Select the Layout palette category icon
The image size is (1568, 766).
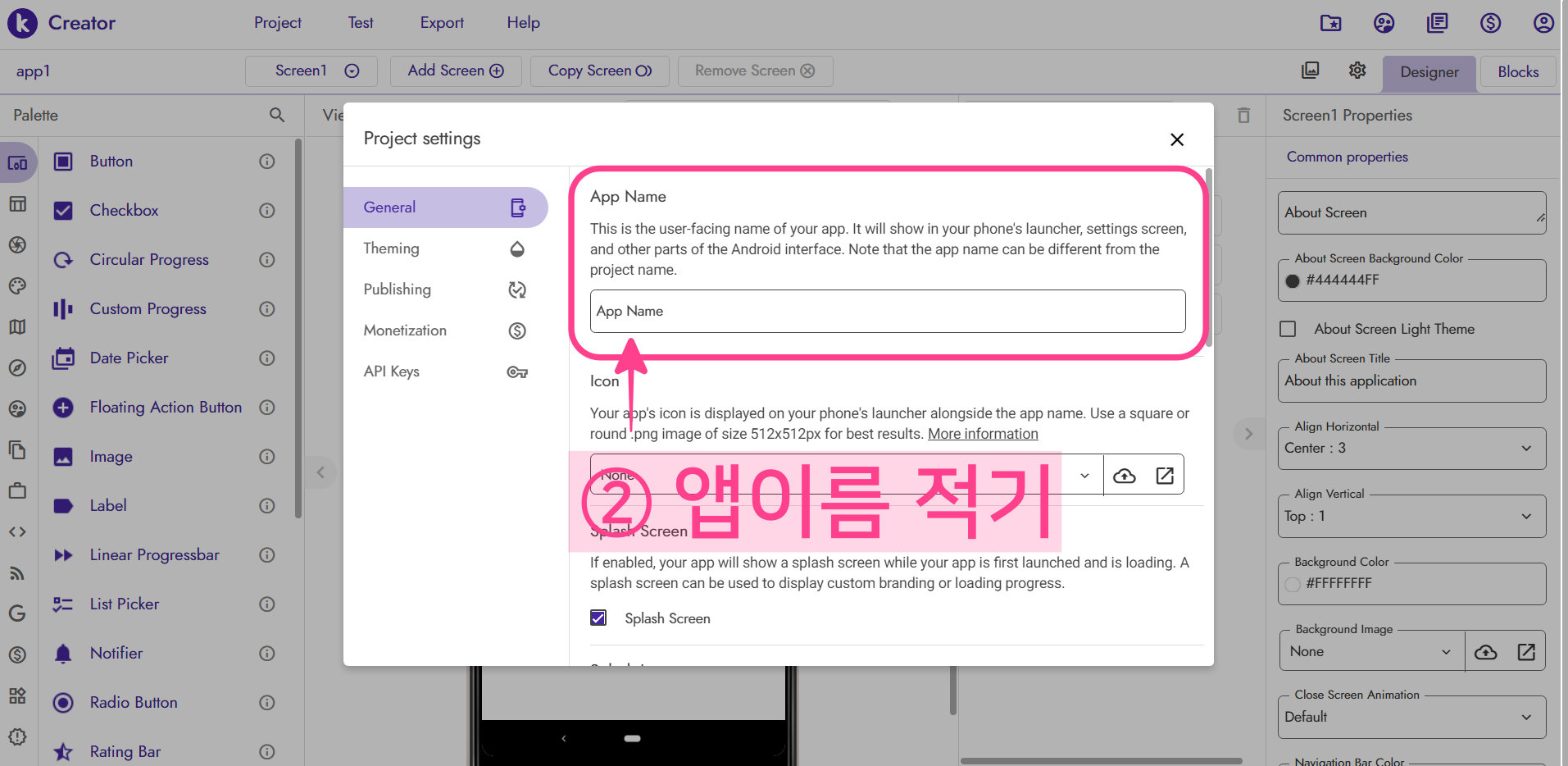pyautogui.click(x=17, y=204)
